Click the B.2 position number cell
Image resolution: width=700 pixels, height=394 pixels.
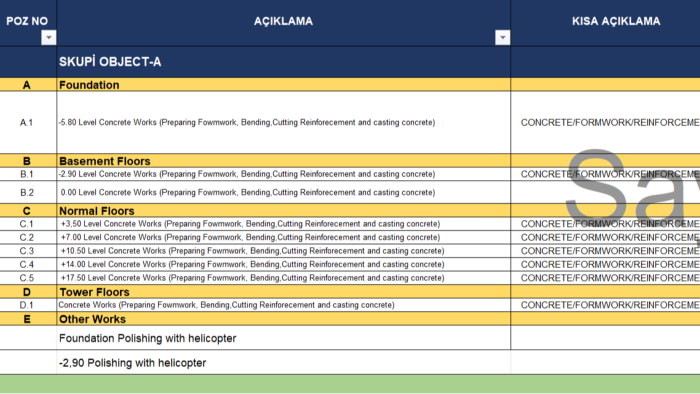(x=28, y=192)
